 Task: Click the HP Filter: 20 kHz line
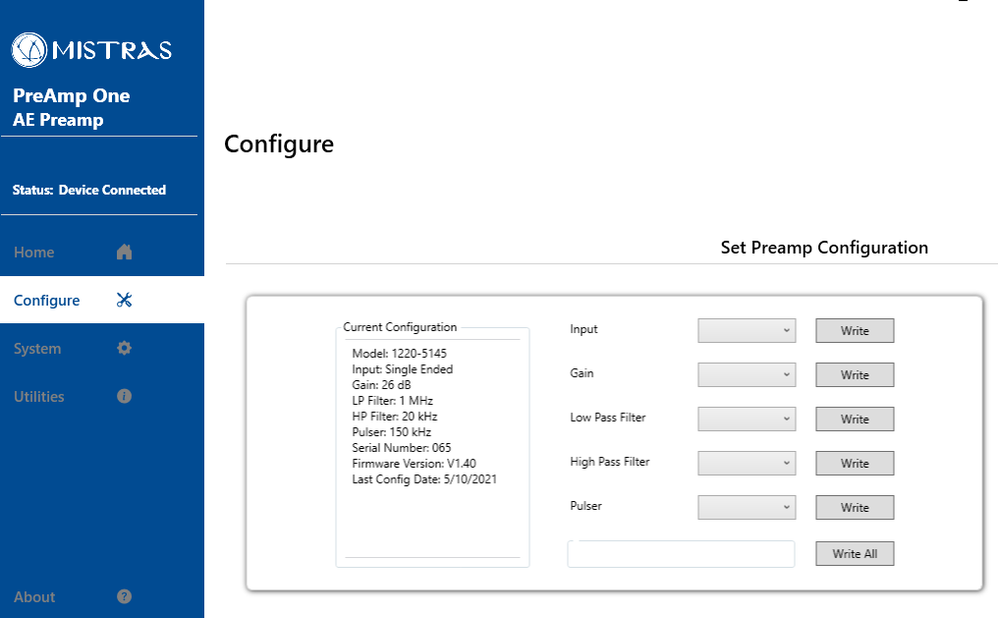coord(395,416)
